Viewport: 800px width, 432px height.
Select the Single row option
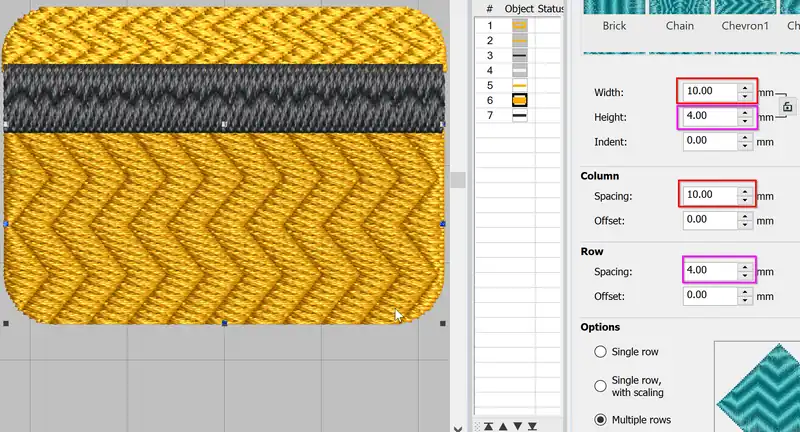pyautogui.click(x=601, y=352)
